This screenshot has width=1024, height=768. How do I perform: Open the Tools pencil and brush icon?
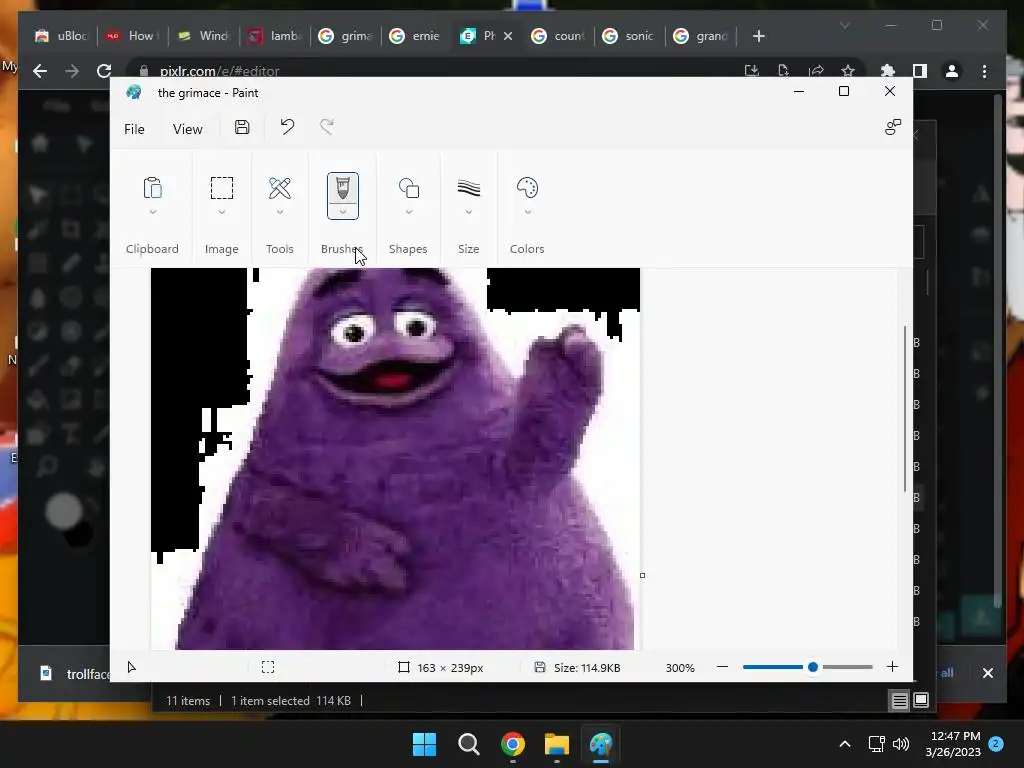pyautogui.click(x=280, y=188)
